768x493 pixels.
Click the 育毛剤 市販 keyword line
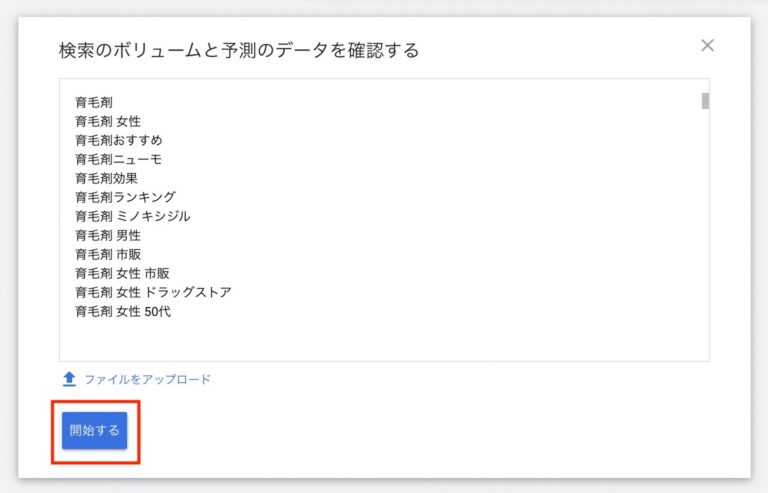[x=107, y=254]
